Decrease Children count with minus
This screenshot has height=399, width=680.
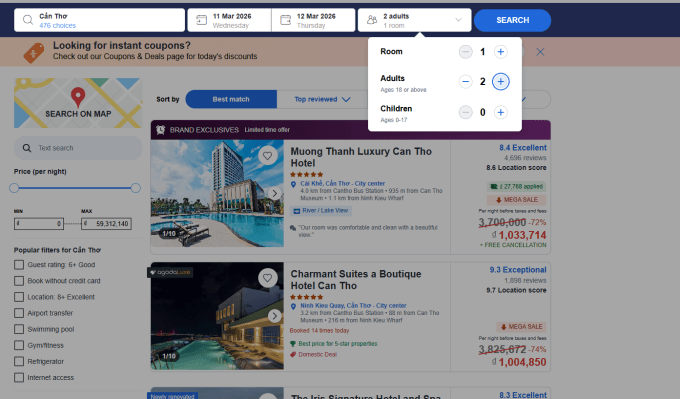pos(465,112)
